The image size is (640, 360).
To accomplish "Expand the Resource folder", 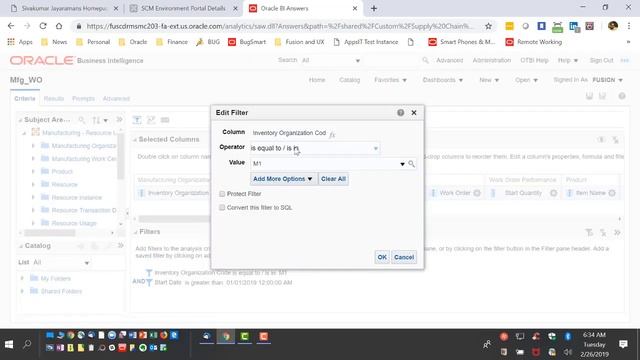I will pos(33,184).
